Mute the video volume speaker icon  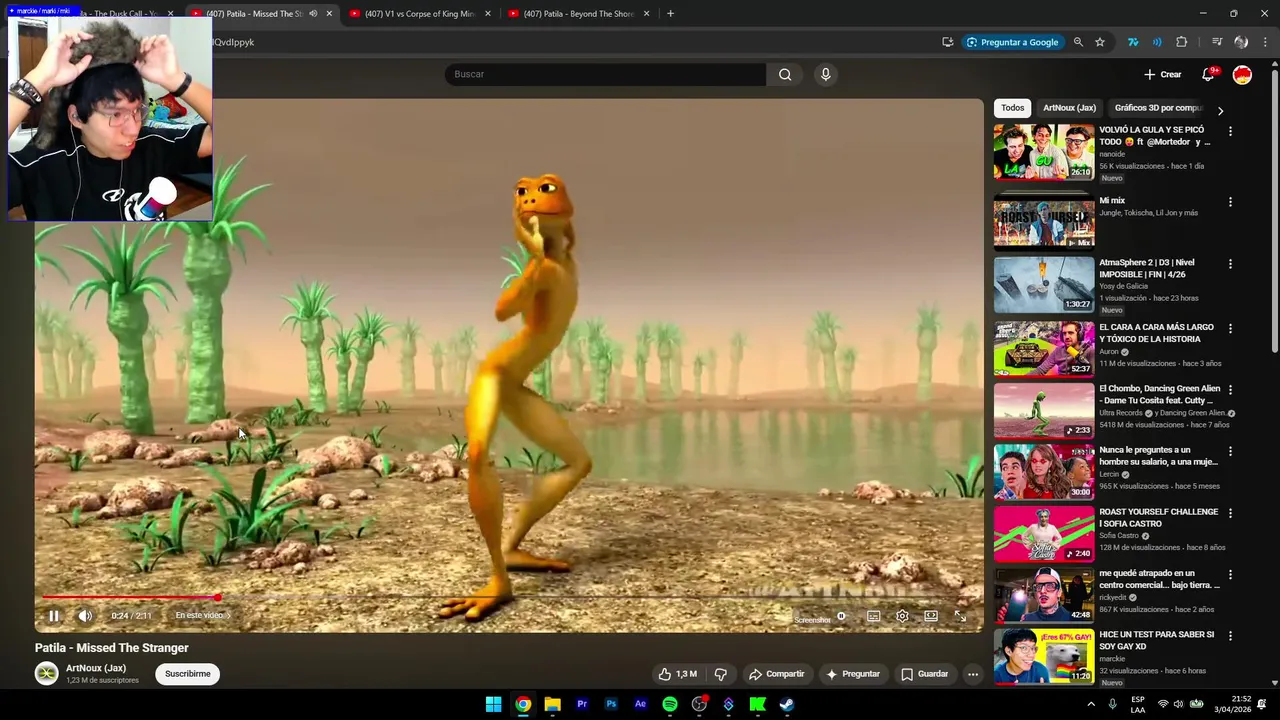(x=85, y=616)
